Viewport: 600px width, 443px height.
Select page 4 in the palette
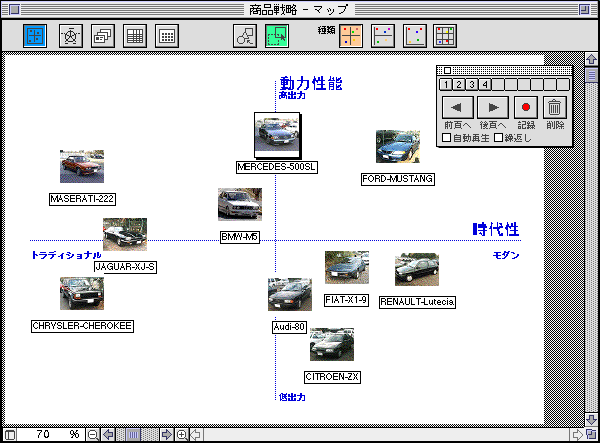(x=485, y=85)
